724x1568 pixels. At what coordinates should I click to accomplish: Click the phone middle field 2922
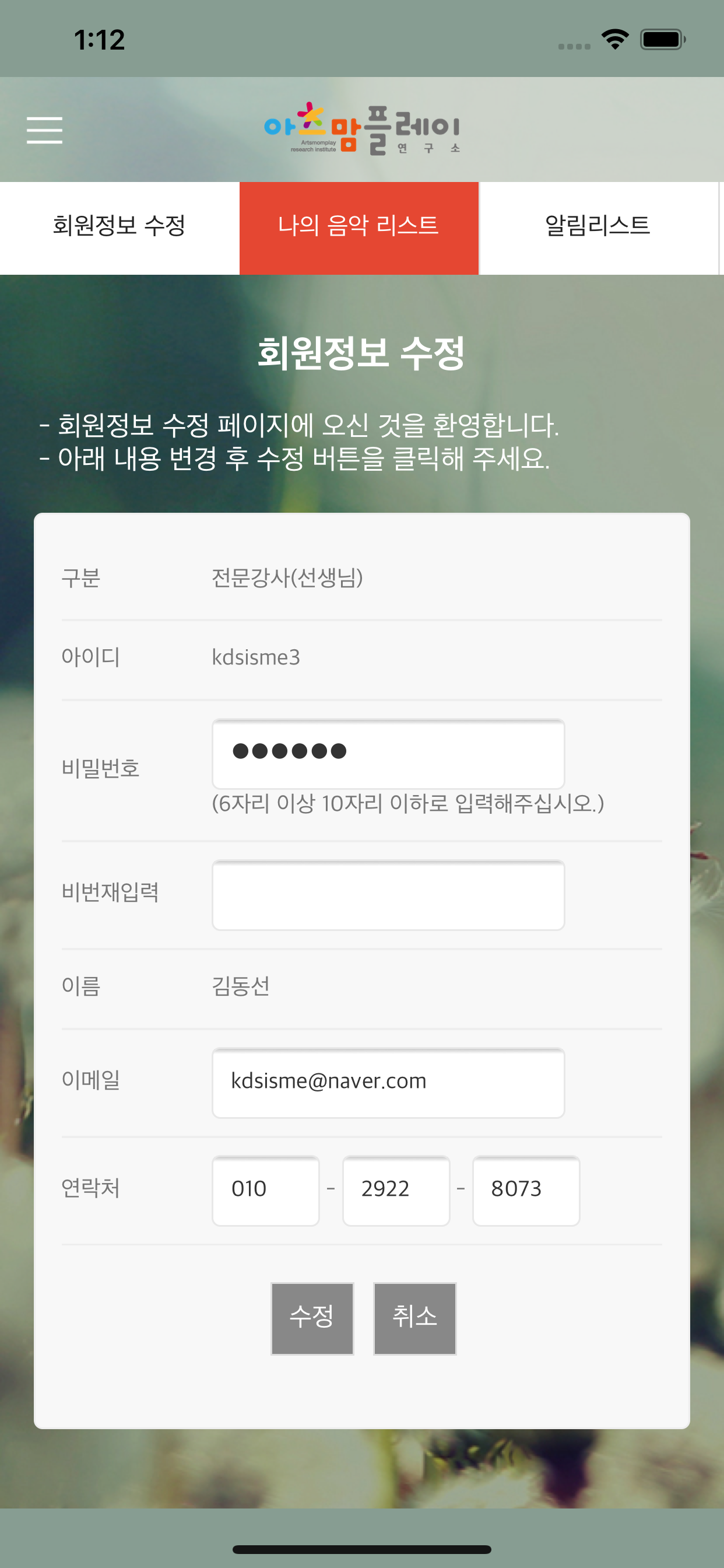click(x=396, y=1190)
